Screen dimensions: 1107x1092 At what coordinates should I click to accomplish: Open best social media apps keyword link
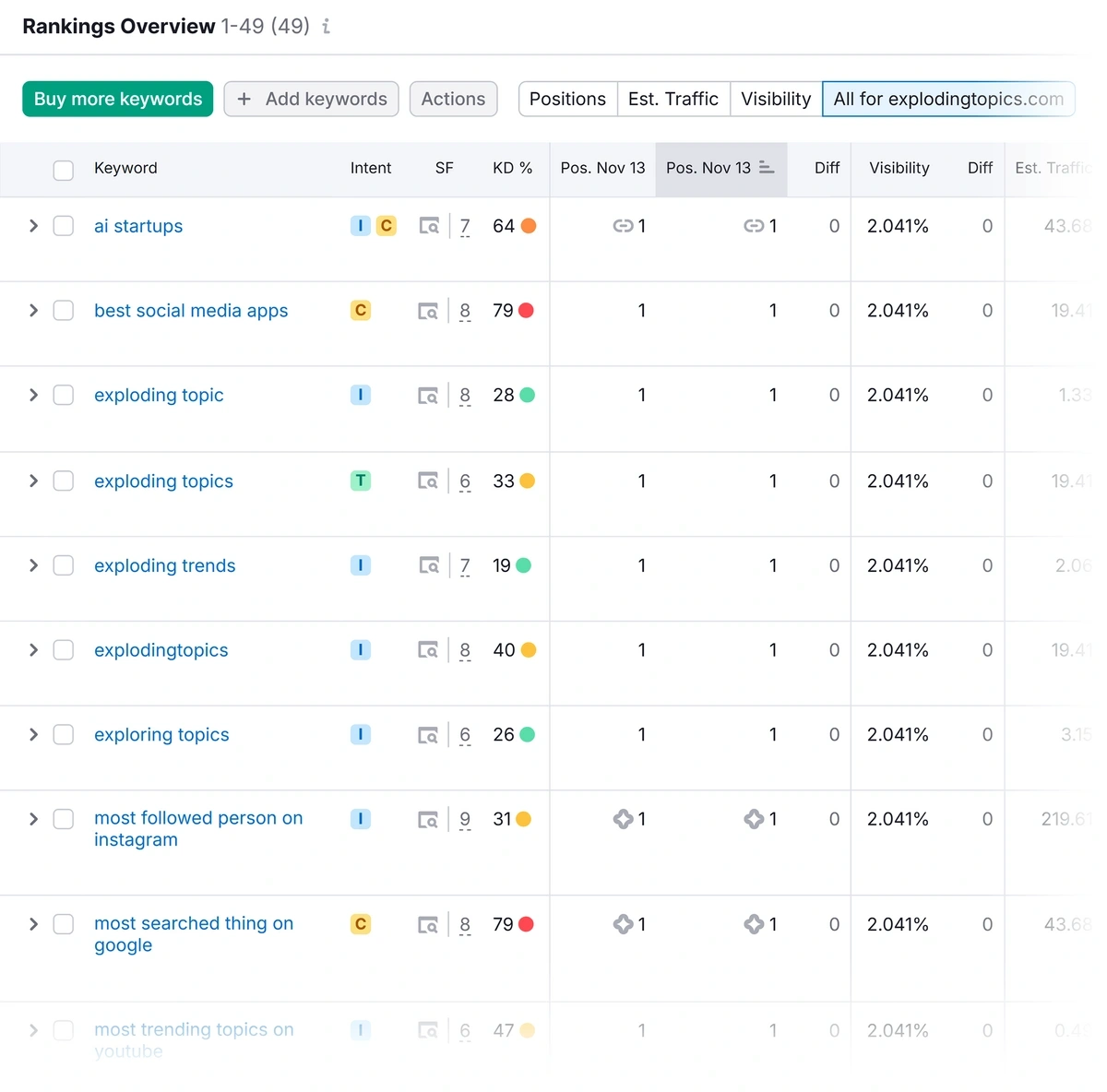[x=191, y=311]
